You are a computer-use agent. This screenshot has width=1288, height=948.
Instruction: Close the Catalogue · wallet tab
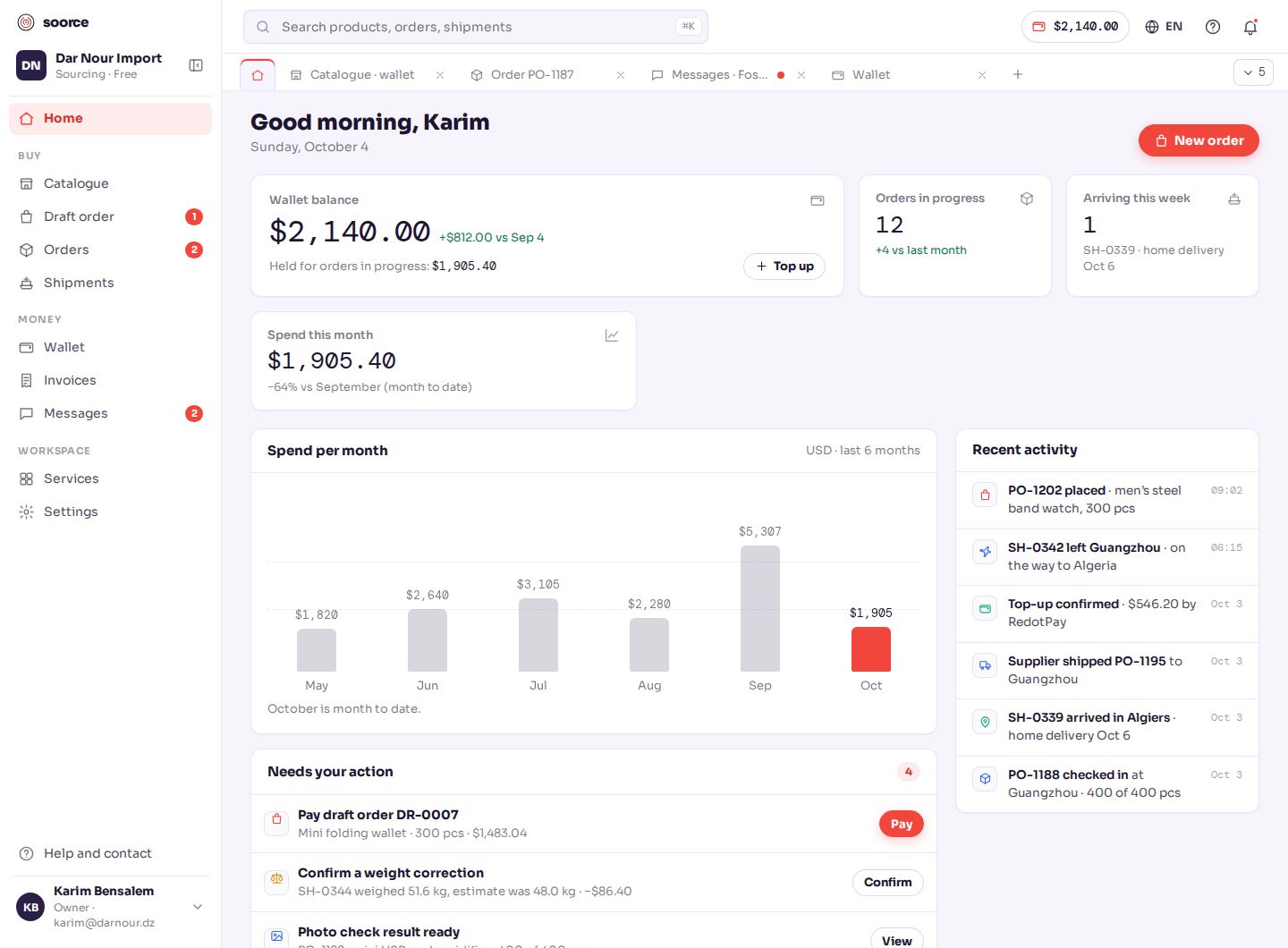pyautogui.click(x=440, y=75)
